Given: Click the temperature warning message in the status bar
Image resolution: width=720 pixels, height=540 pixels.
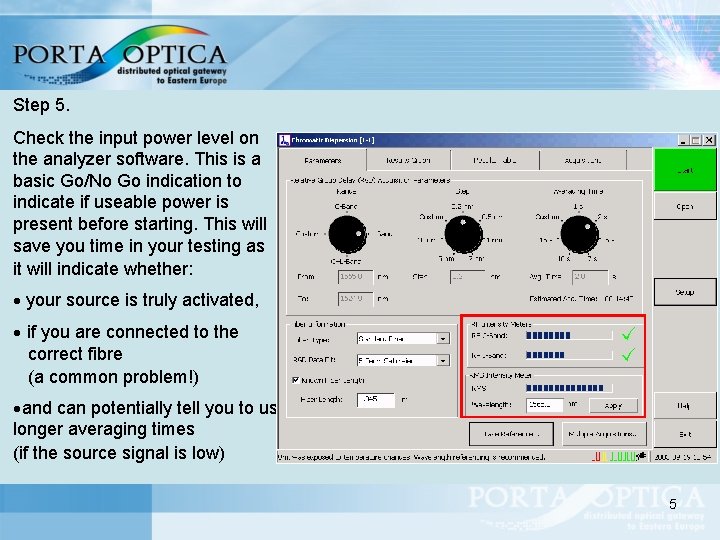Looking at the screenshot, I should [411, 457].
